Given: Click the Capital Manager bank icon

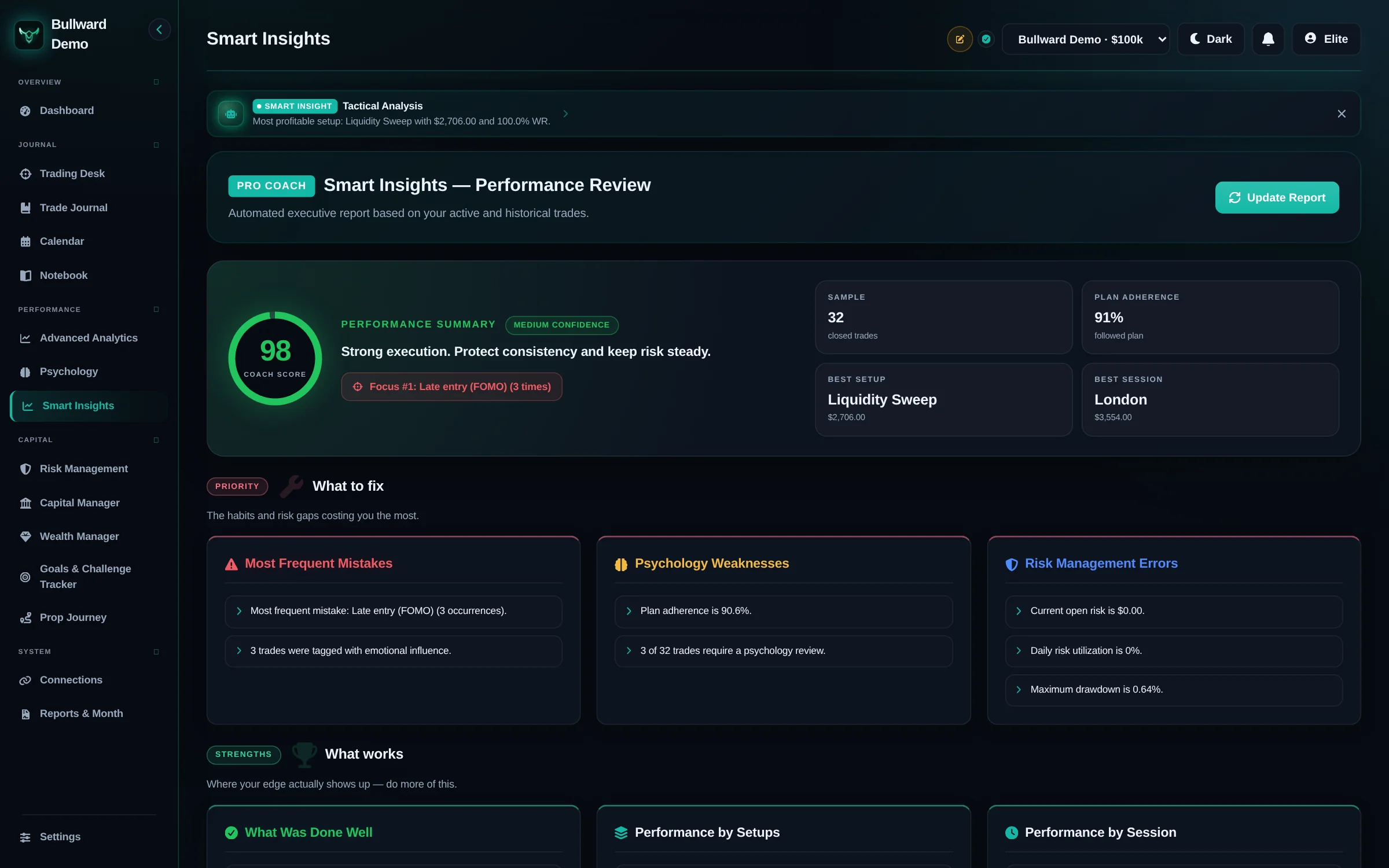Looking at the screenshot, I should coord(25,503).
